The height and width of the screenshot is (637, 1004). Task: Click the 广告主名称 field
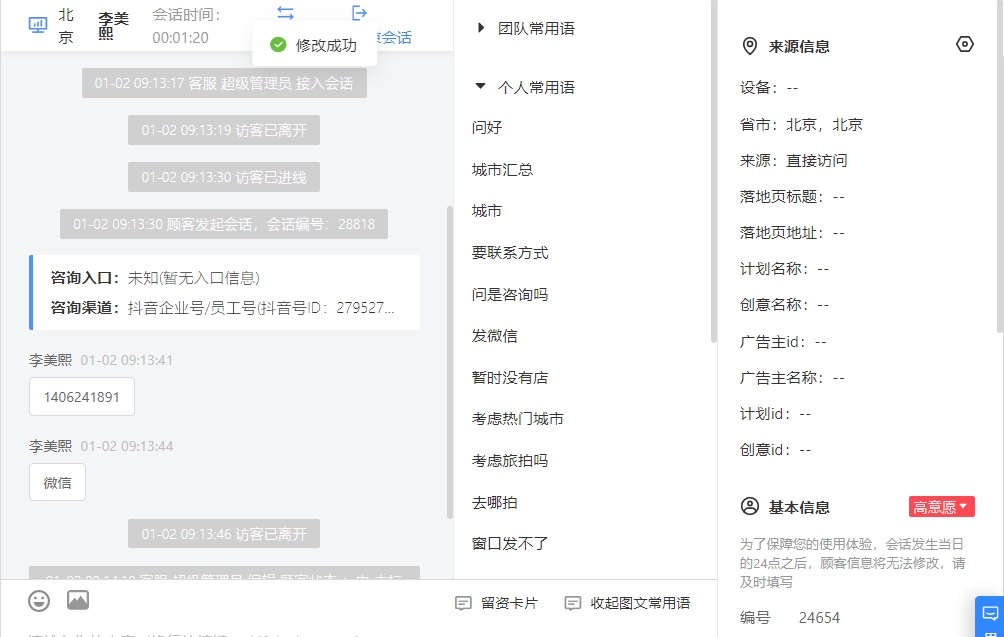[792, 378]
